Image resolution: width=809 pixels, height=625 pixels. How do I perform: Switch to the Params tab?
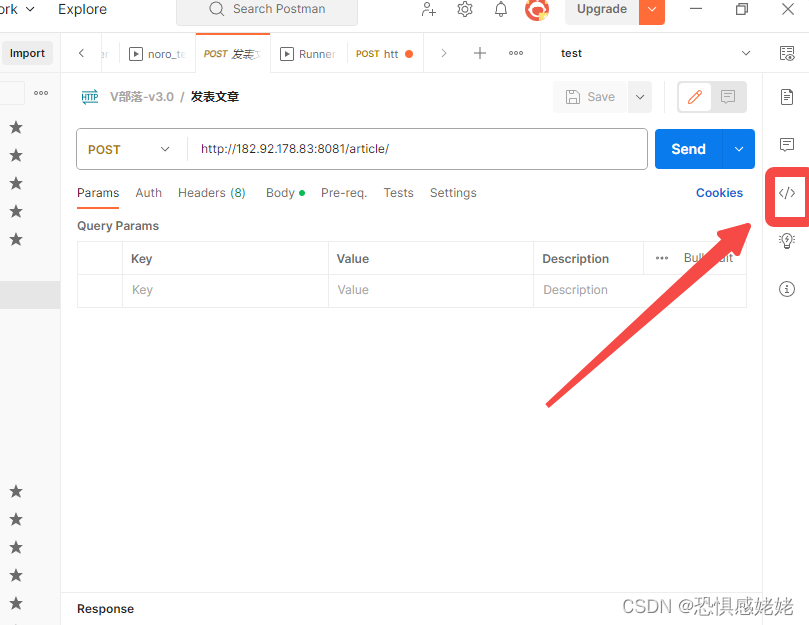click(x=98, y=193)
